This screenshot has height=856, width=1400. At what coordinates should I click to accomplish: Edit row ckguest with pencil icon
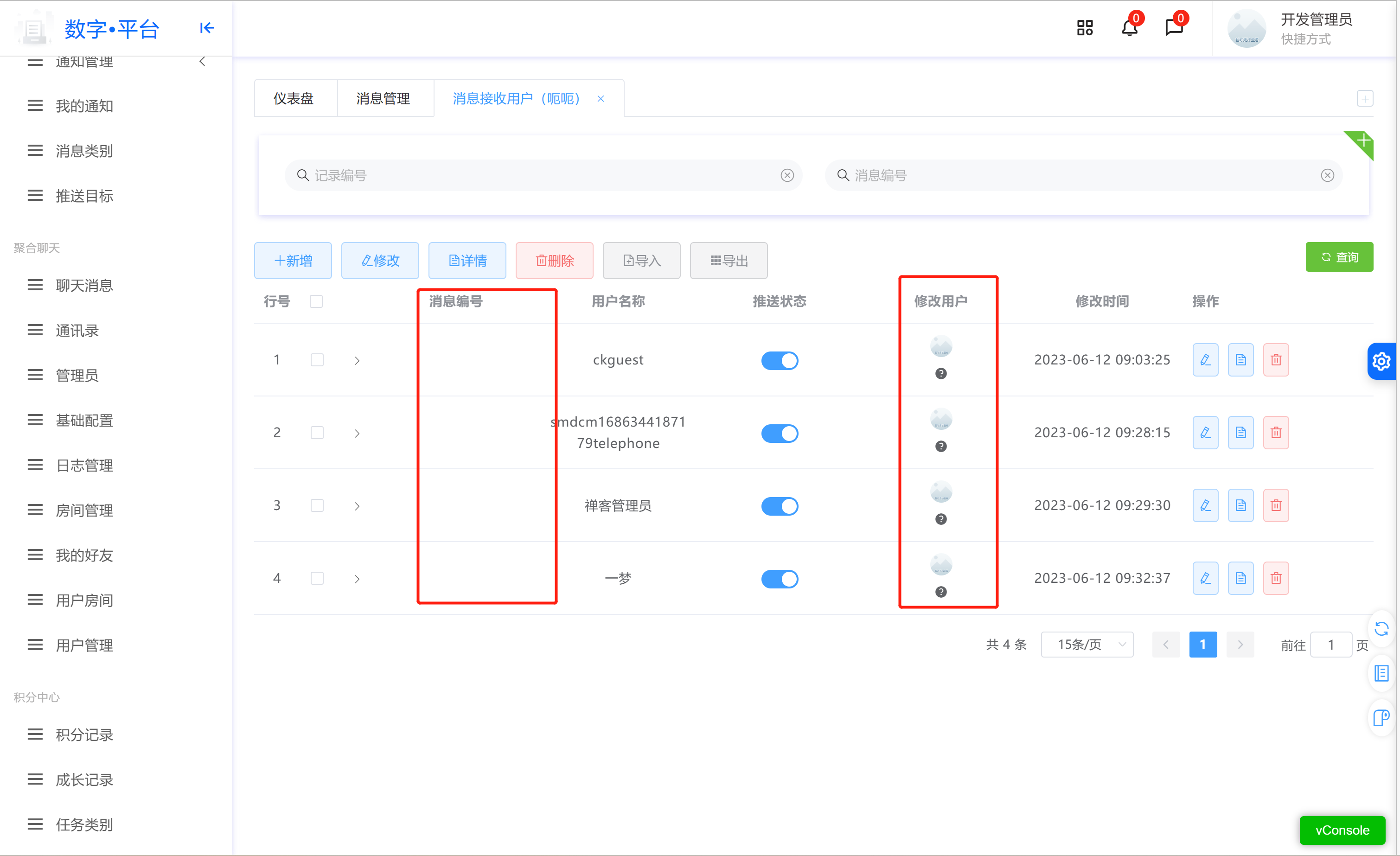pos(1205,359)
